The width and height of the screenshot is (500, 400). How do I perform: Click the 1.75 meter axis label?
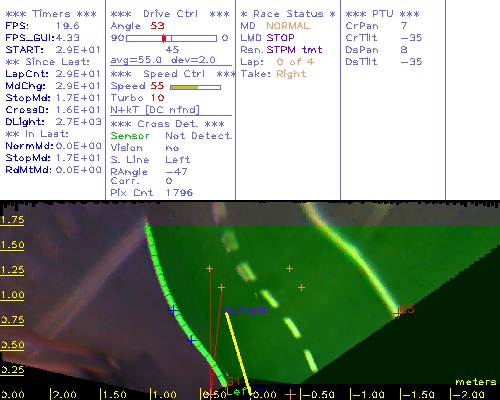[x=12, y=220]
